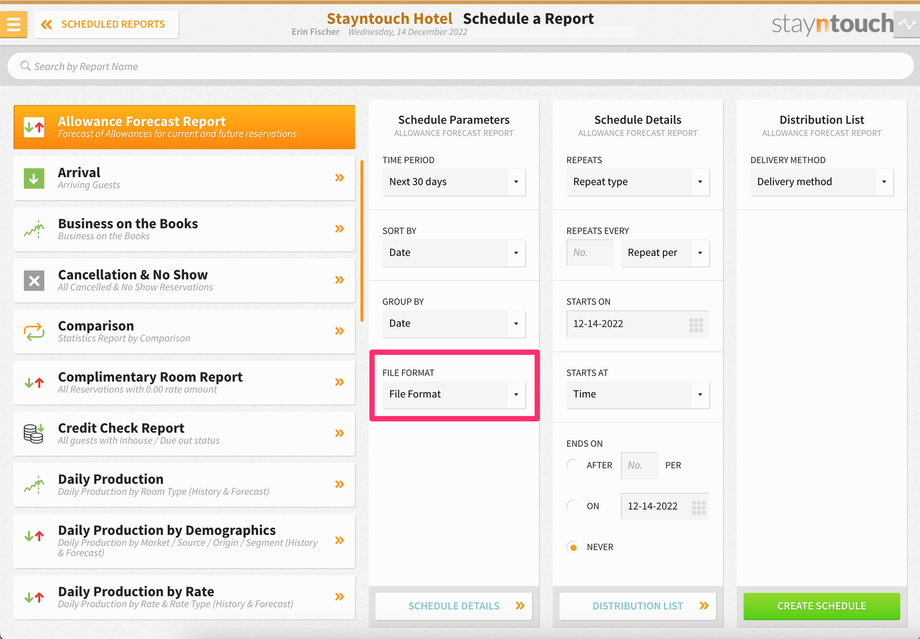
Task: Select the Ends On ON radio button
Action: (x=573, y=506)
